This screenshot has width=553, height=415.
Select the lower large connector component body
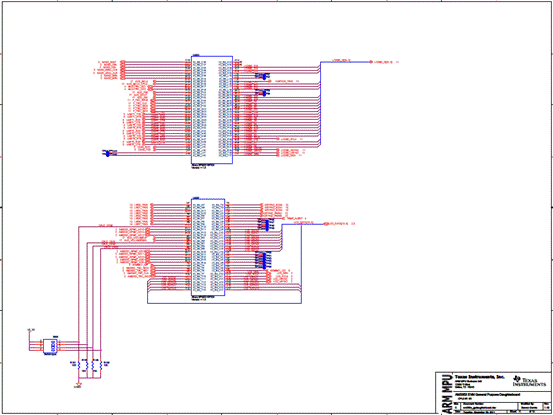pos(208,247)
